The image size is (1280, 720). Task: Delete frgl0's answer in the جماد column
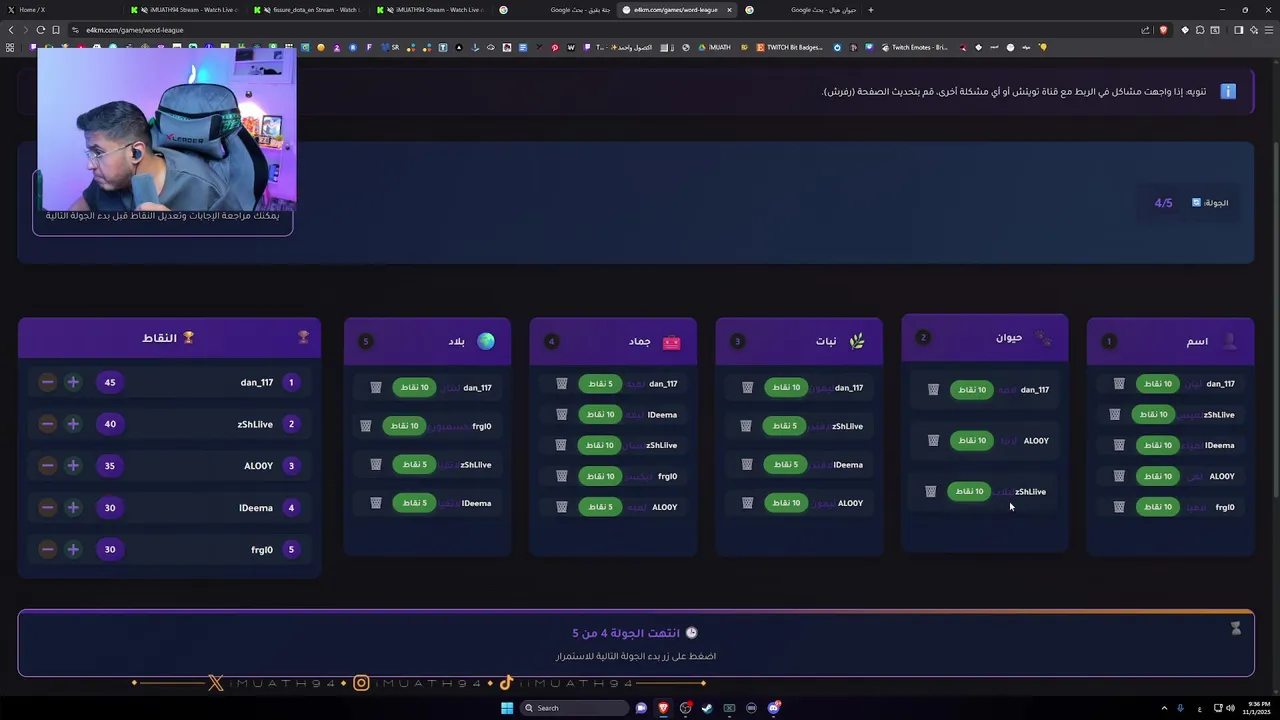[x=562, y=476]
